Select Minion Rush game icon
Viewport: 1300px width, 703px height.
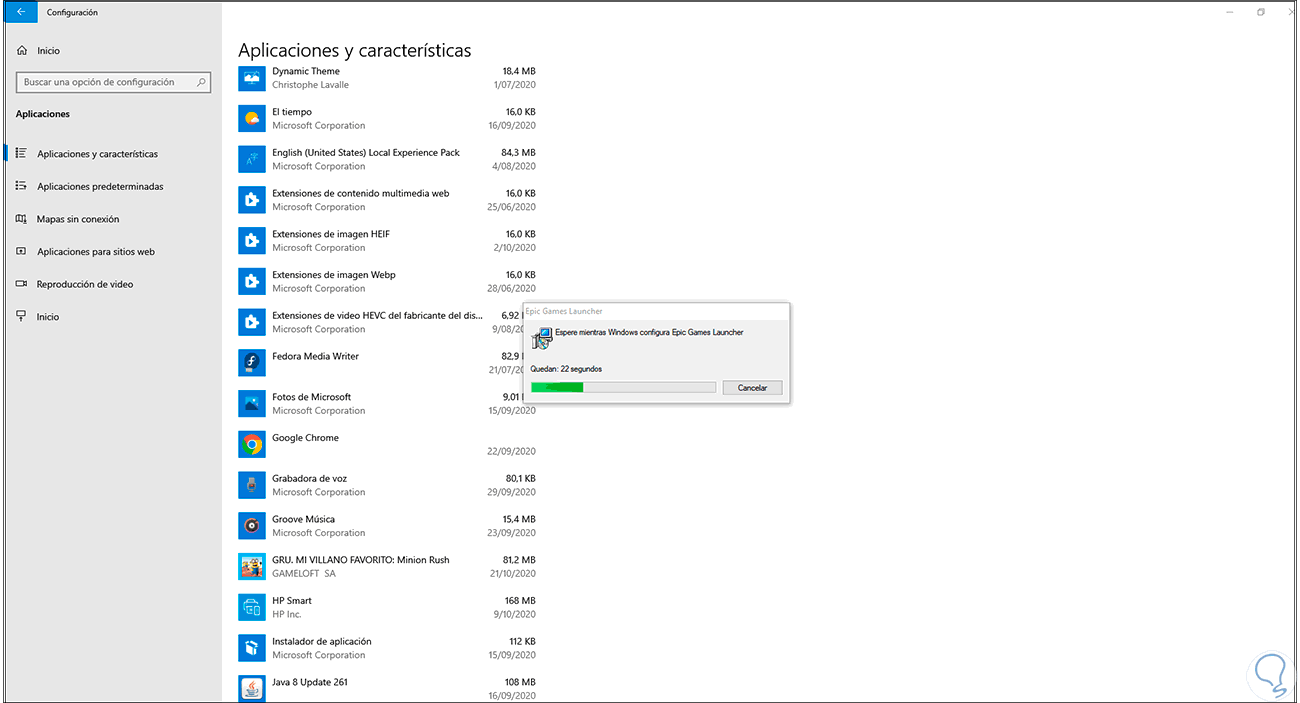click(252, 566)
